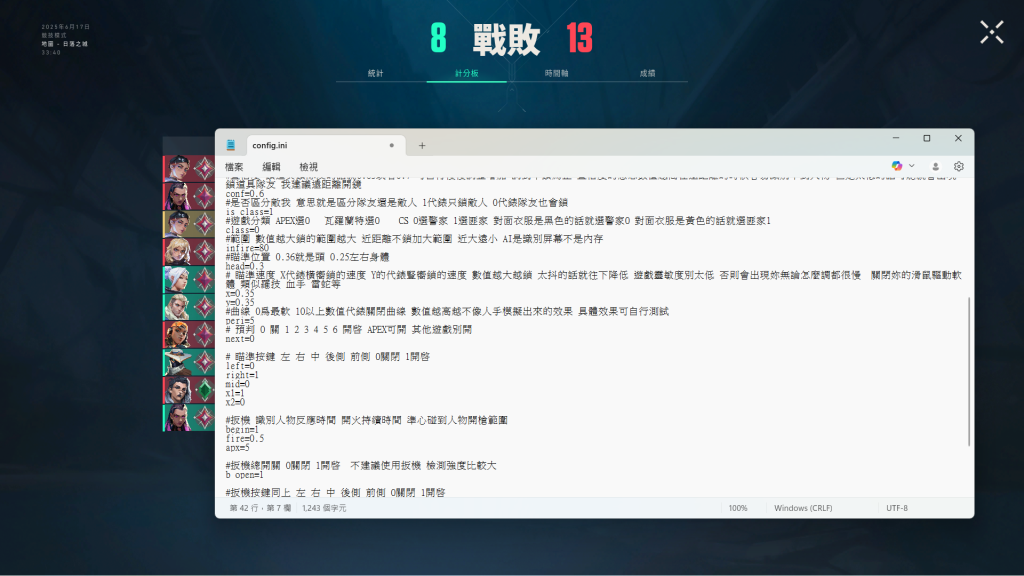Place cursor on the peri=5 line
Viewport: 1024px width, 576px height.
point(240,321)
